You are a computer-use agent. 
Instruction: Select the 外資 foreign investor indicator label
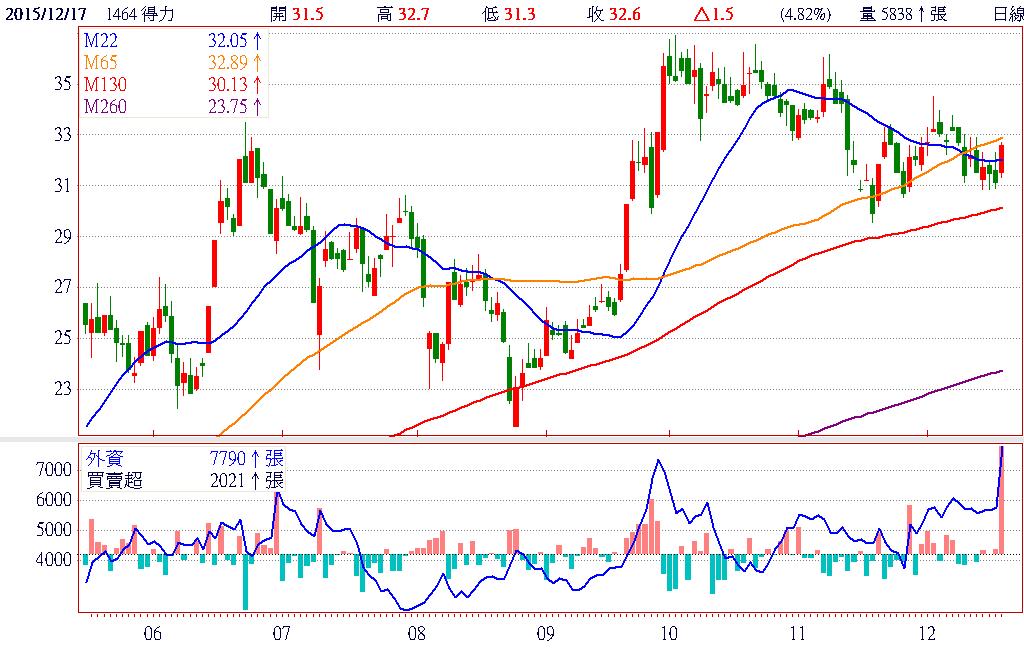pos(106,459)
